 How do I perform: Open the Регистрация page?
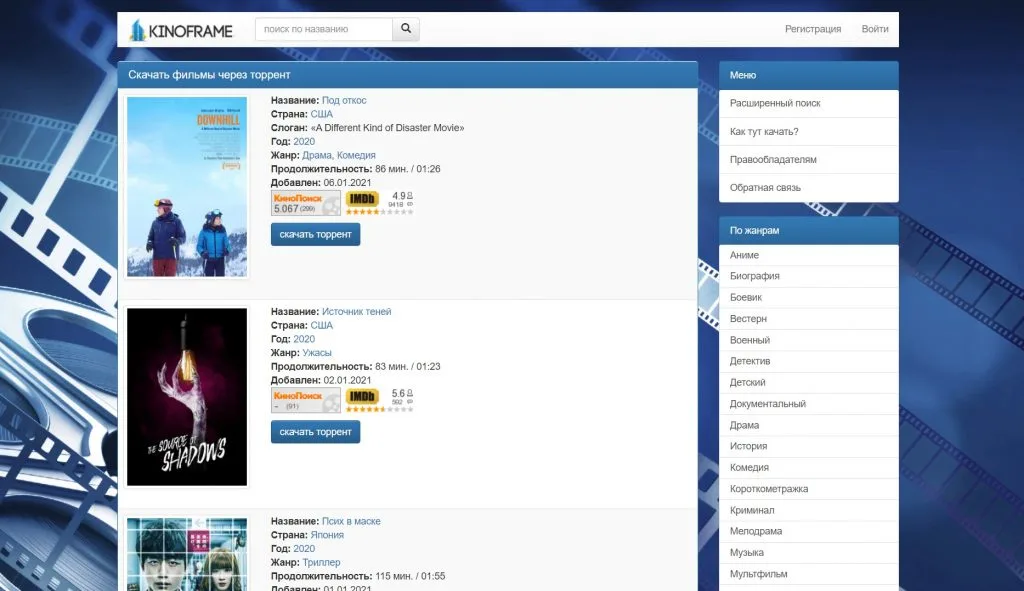click(x=813, y=29)
